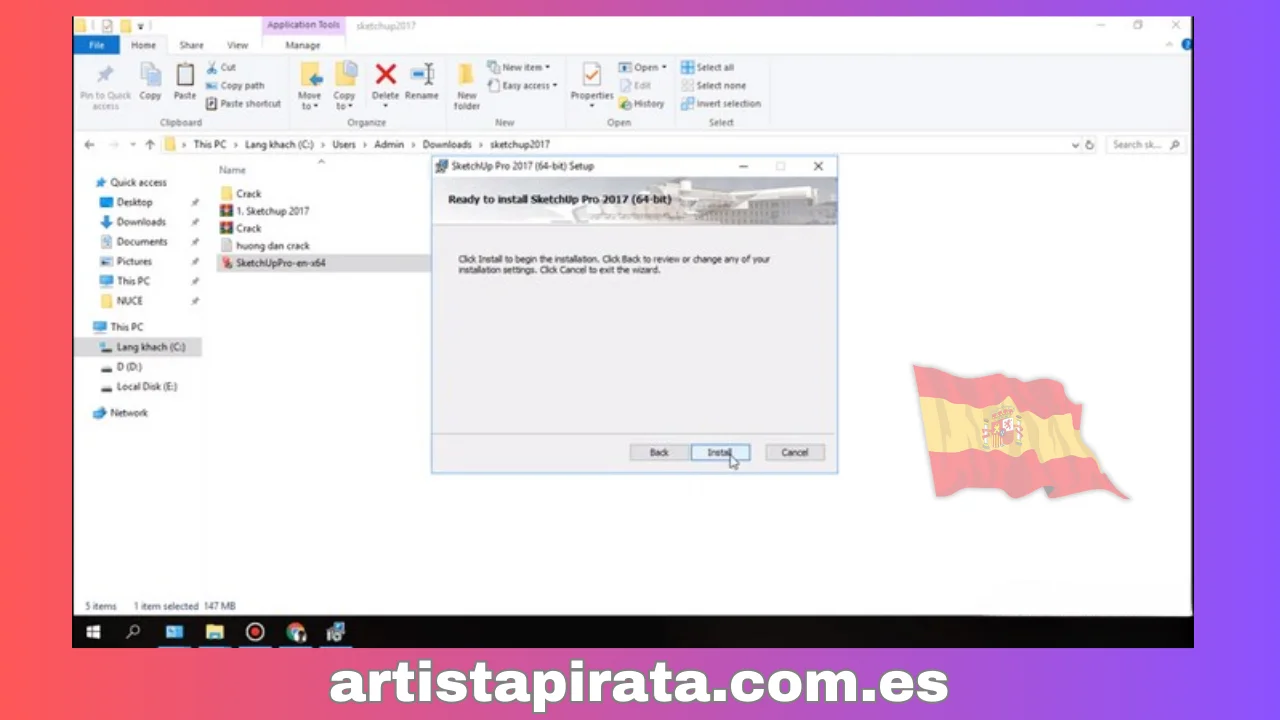Open the New item dropdown
Image resolution: width=1280 pixels, height=720 pixels.
point(518,67)
